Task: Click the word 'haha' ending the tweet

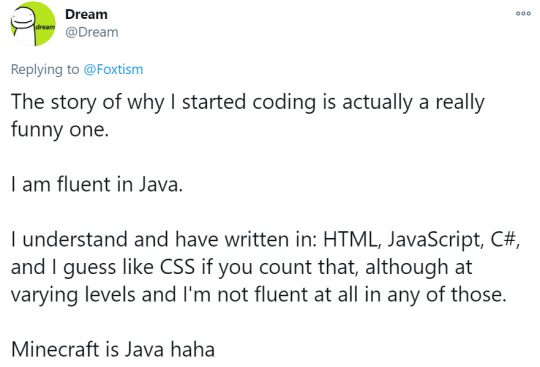Action: tap(193, 349)
